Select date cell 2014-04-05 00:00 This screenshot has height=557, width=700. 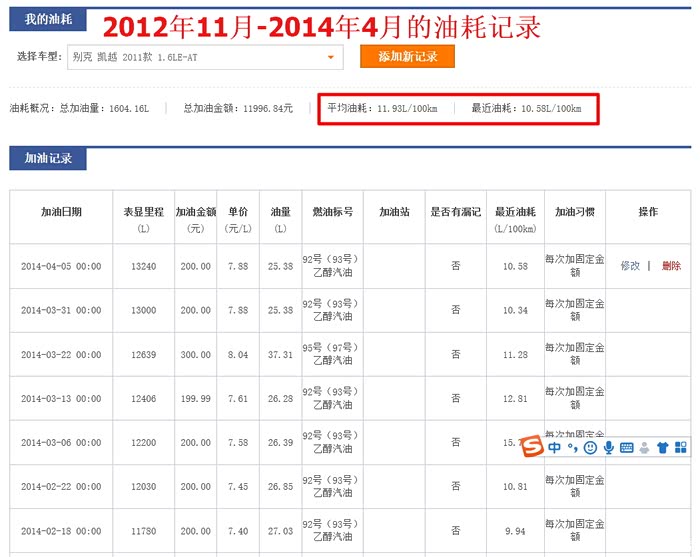click(x=61, y=266)
